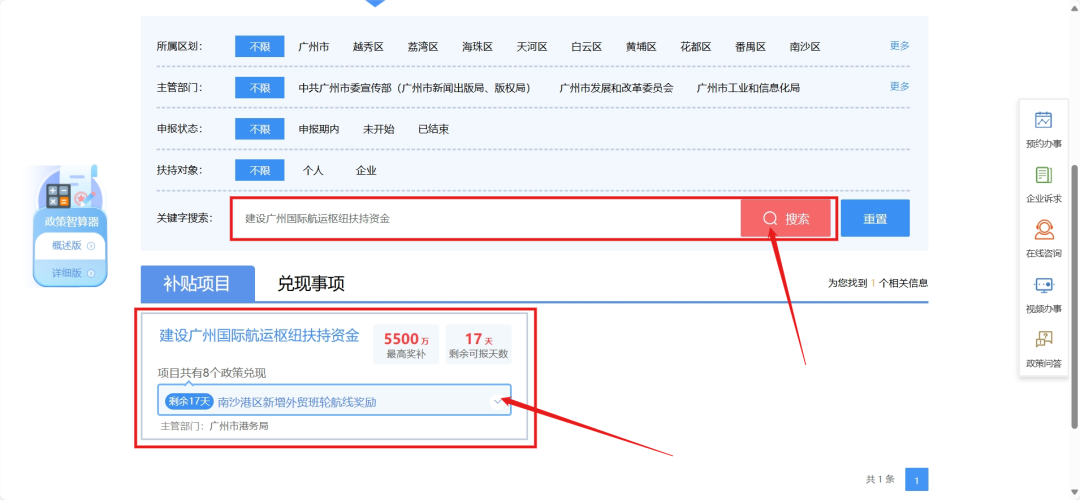This screenshot has height=500, width=1080.
Task: Open the 企业诉求 document icon
Action: (1043, 175)
